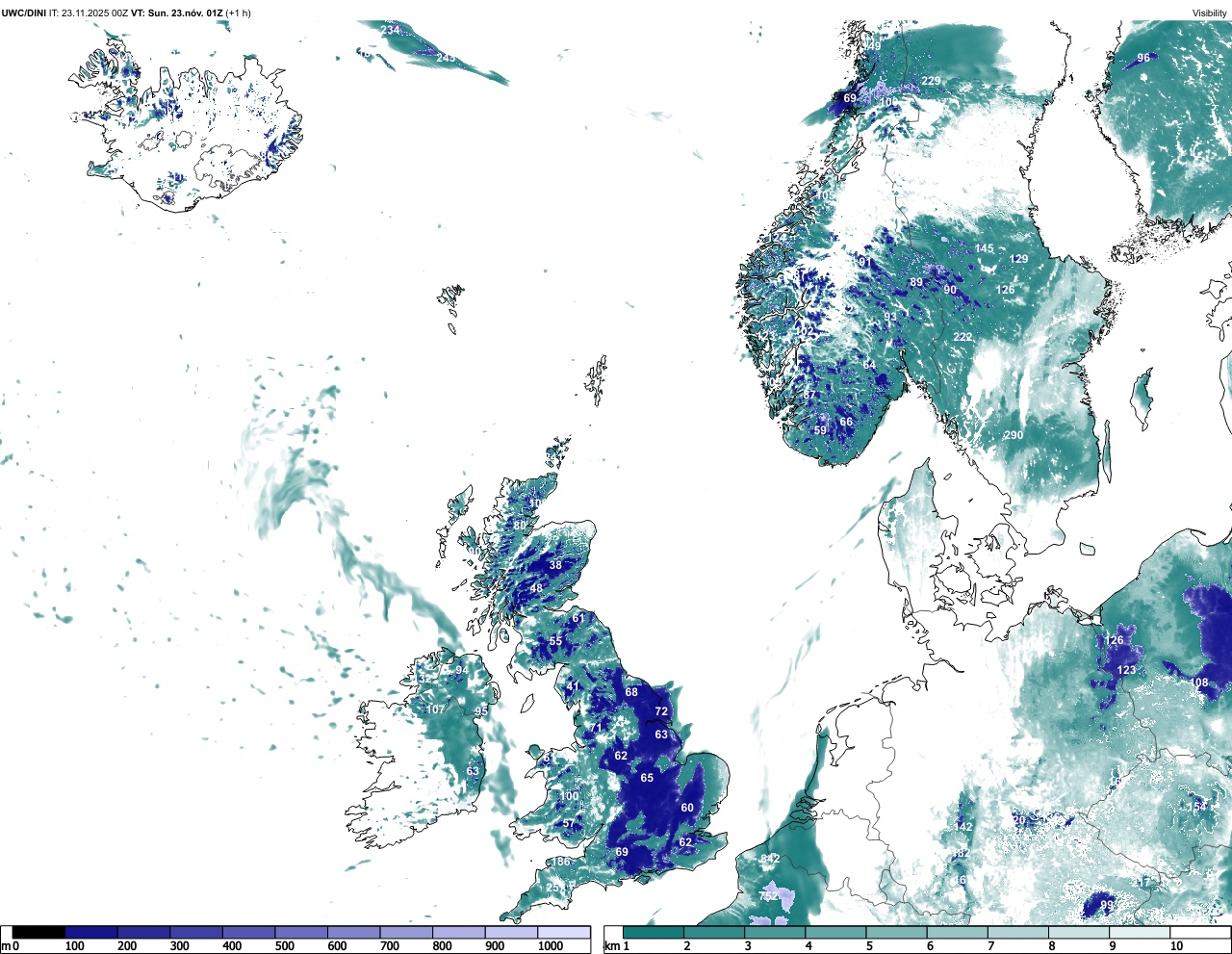Screen dimensions: 1232x954
Task: Click the value '94' in Northern Ireland
Action: pyautogui.click(x=462, y=671)
